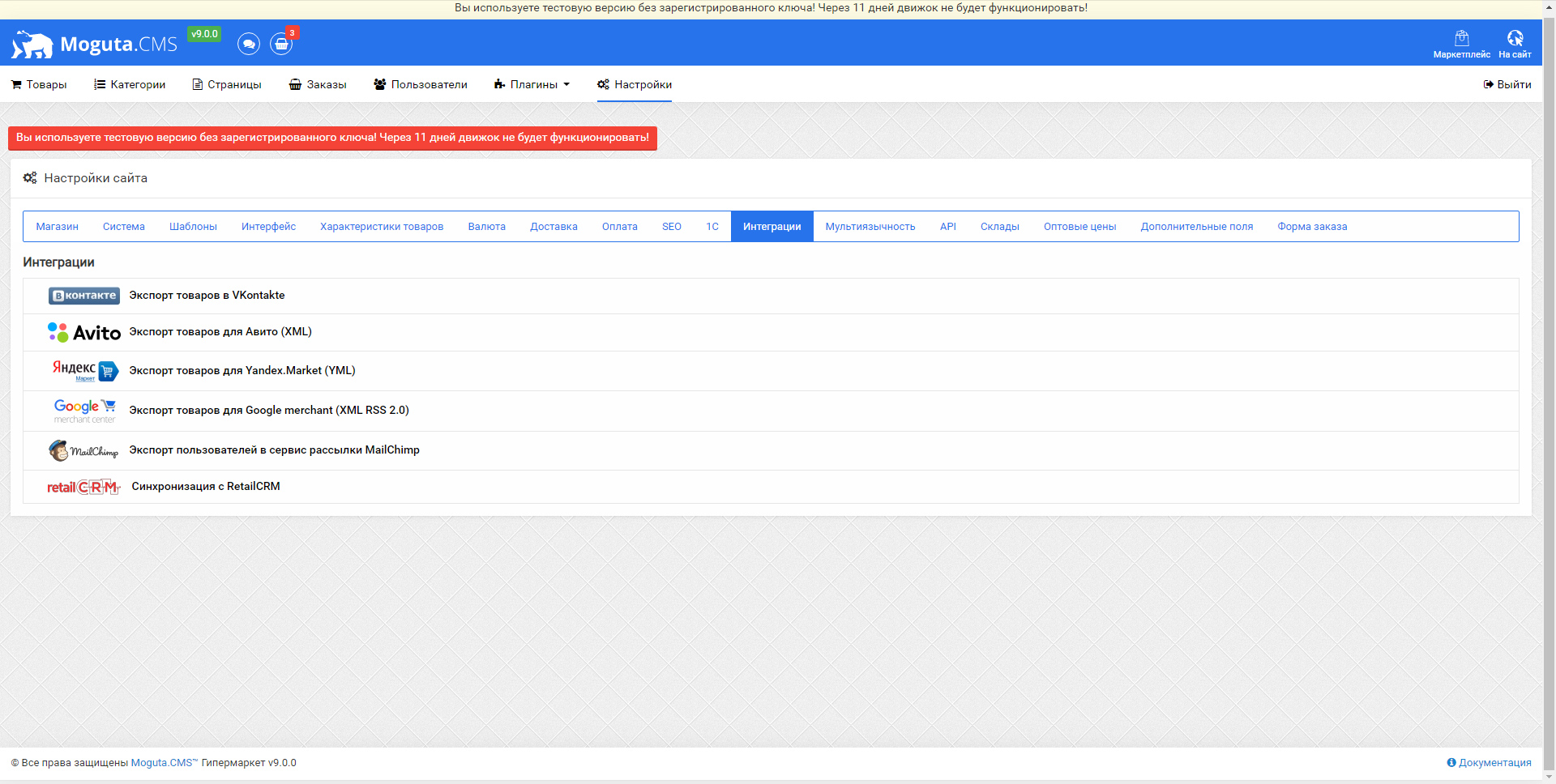Viewport: 1556px width, 784px height.
Task: Switch to the Оптовые цены tab
Action: pyautogui.click(x=1079, y=227)
